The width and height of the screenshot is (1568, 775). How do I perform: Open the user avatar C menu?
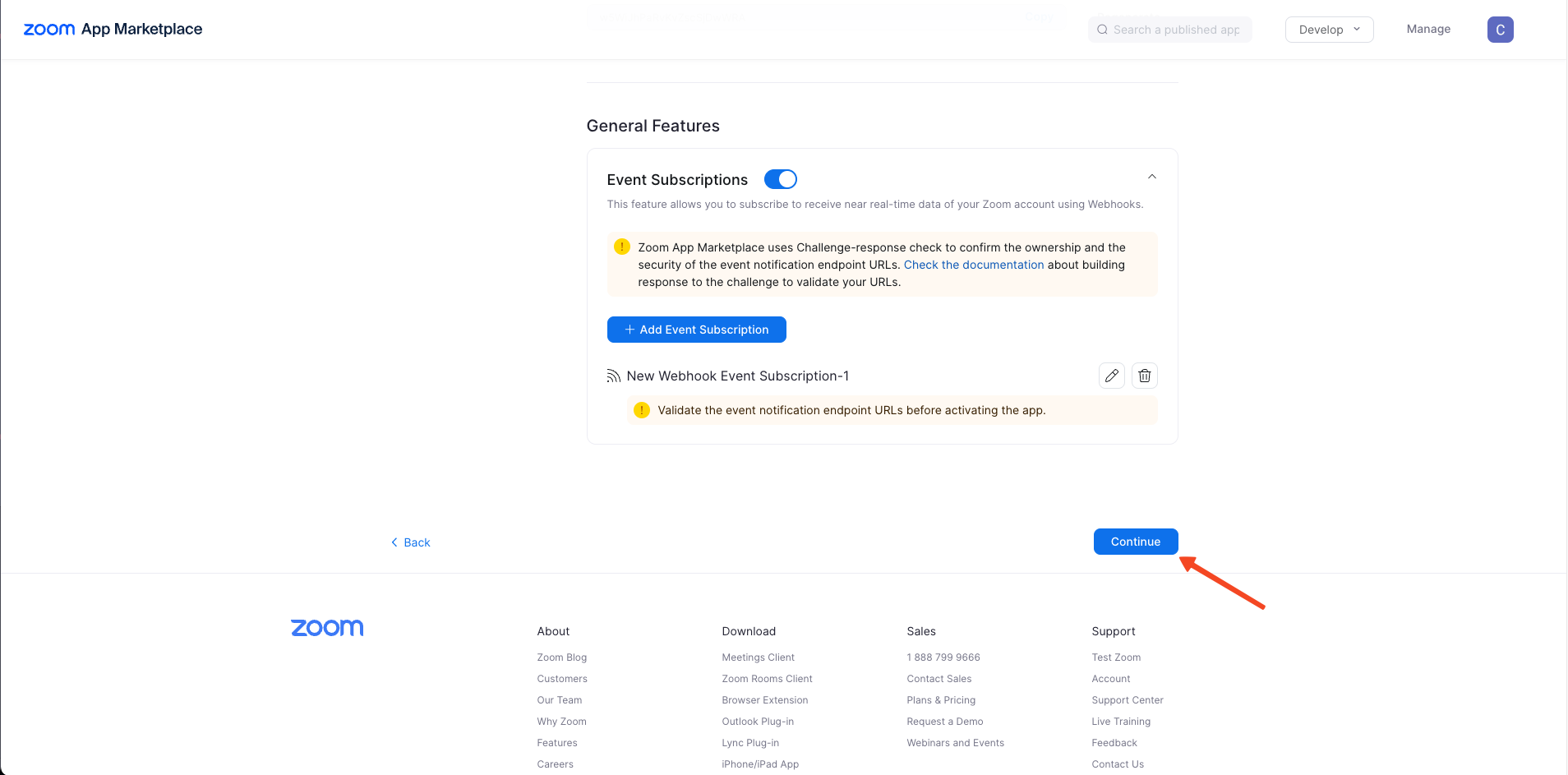point(1500,30)
